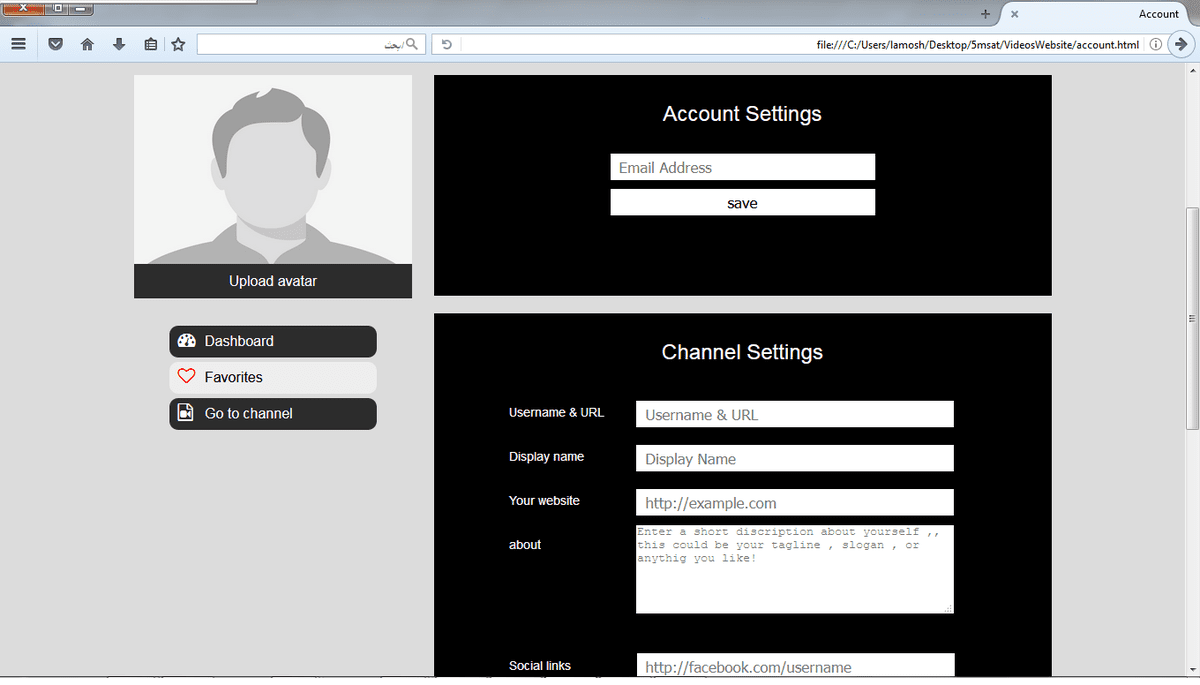Open Dashboard from the sidebar
This screenshot has width=1200, height=685.
pyautogui.click(x=273, y=341)
